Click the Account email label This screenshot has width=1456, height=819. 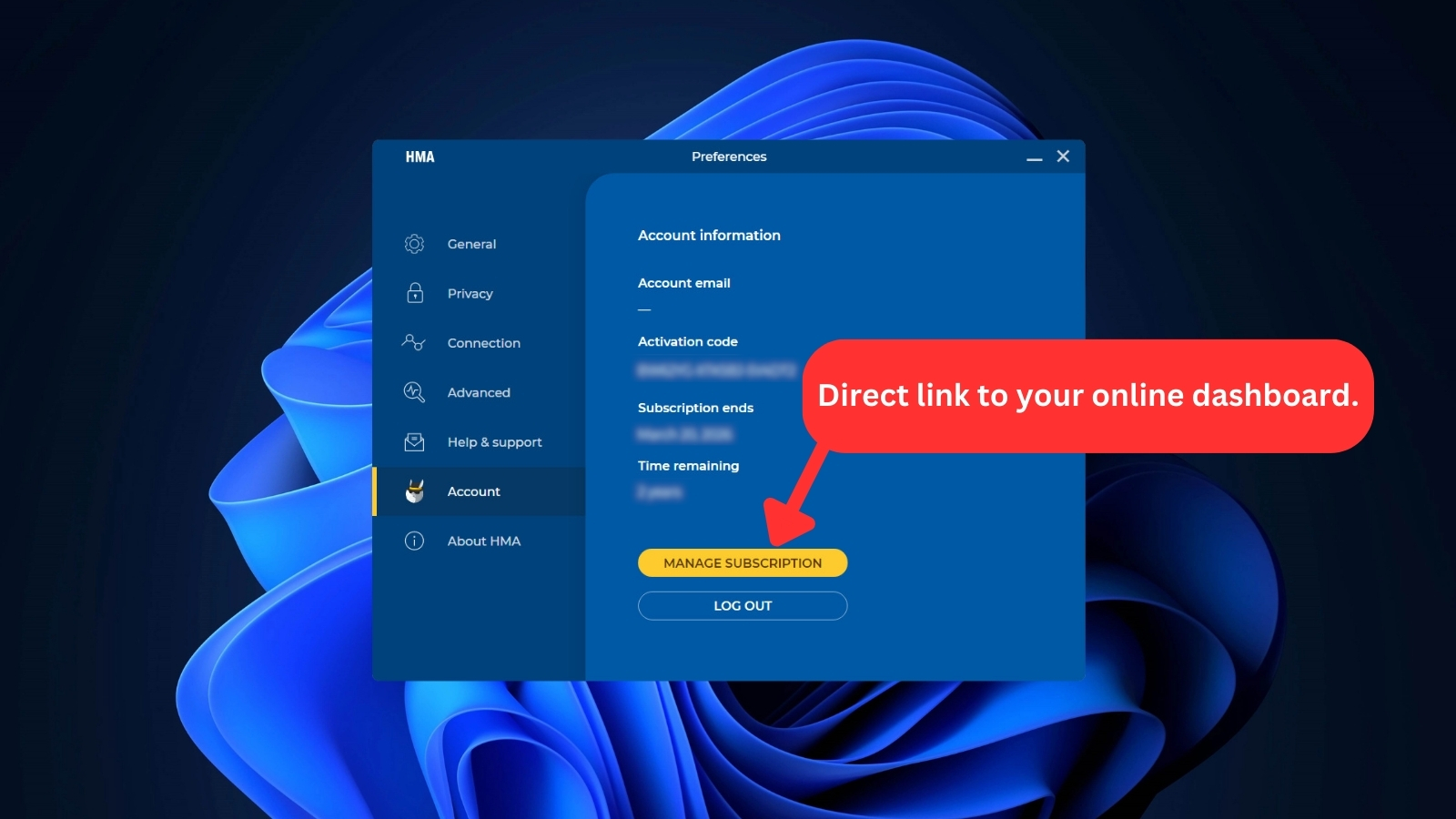683,283
